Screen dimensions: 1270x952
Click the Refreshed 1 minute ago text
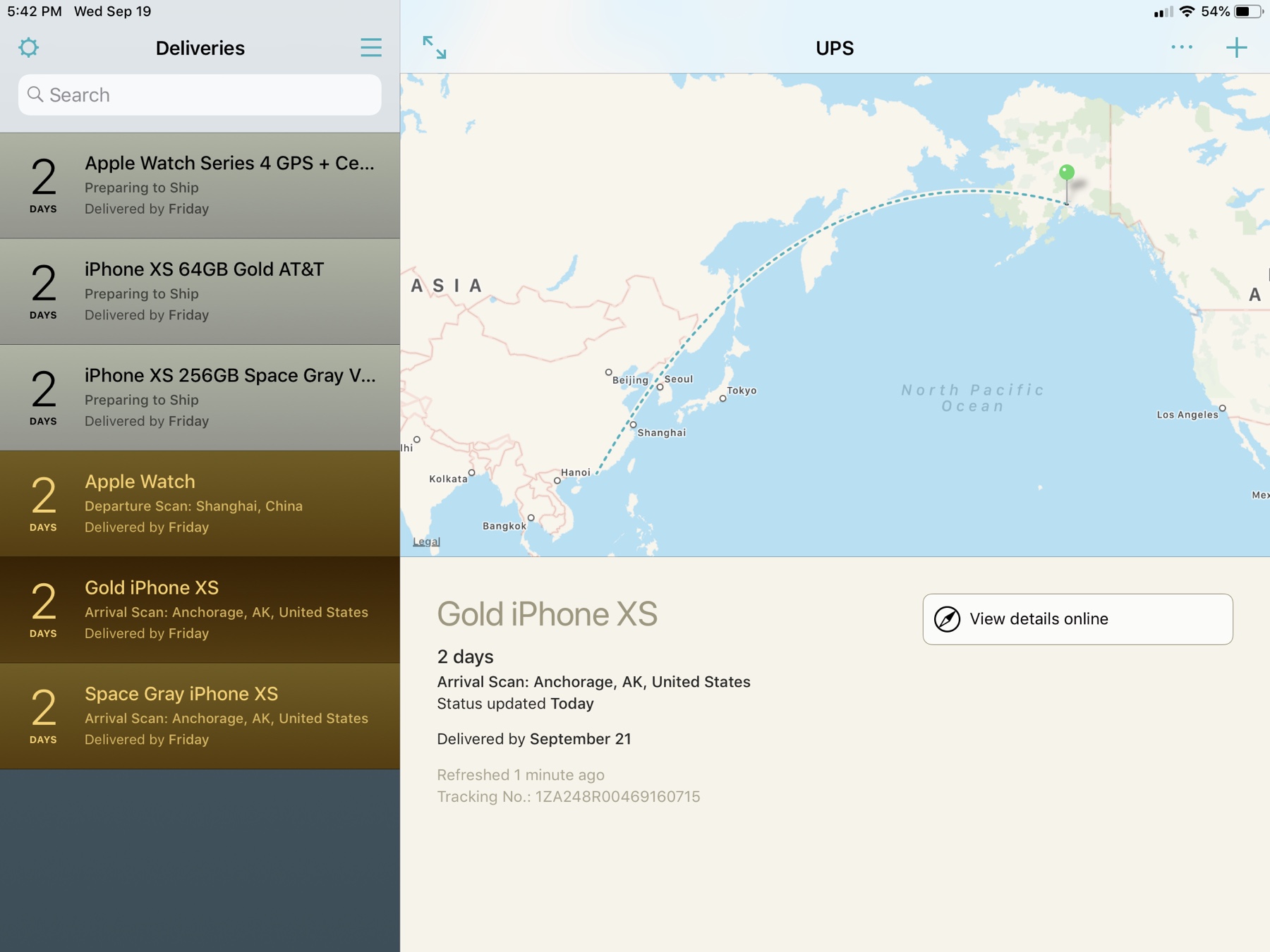521,775
